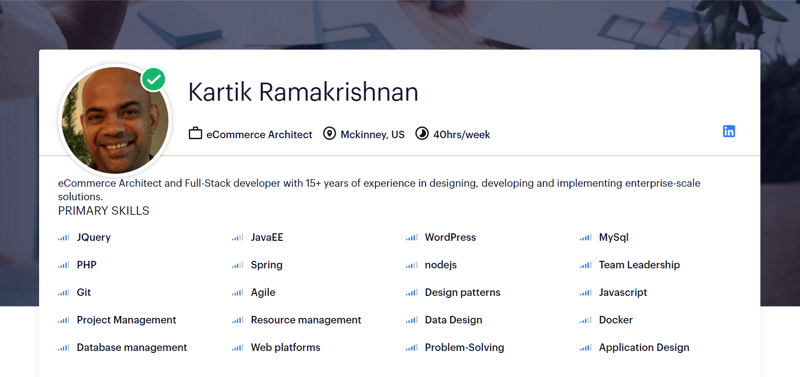Screen dimensions: 800x377
Task: Click the skill level bars next to Git
Action: tap(63, 293)
